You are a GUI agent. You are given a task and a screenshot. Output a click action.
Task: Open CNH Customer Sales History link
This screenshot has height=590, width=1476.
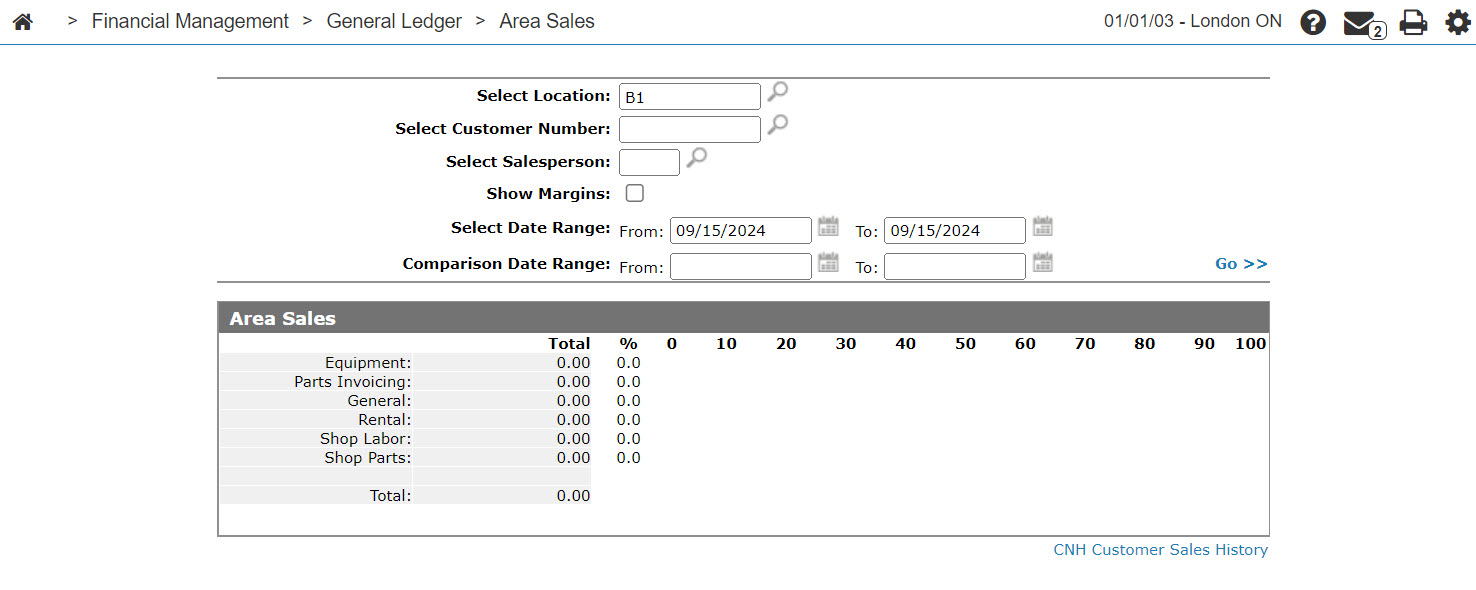pos(1160,550)
